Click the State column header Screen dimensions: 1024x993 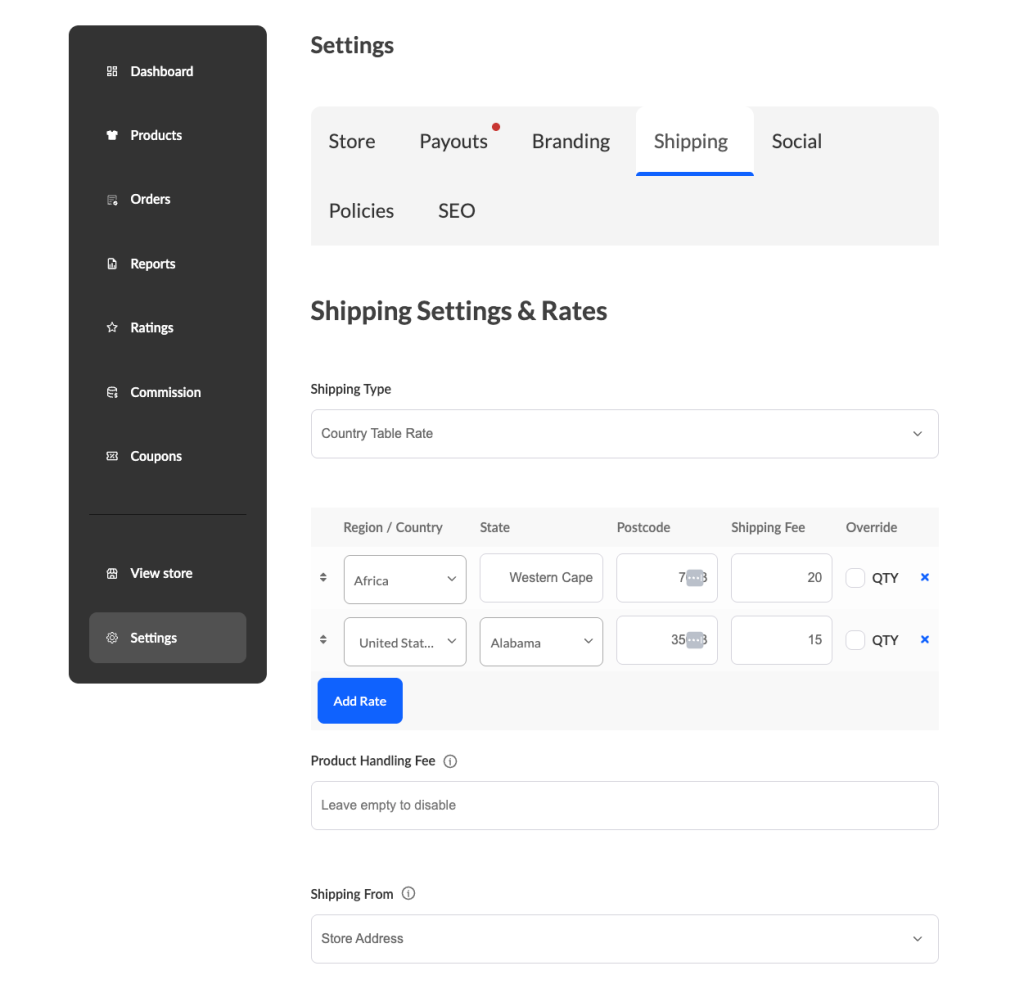pos(494,528)
